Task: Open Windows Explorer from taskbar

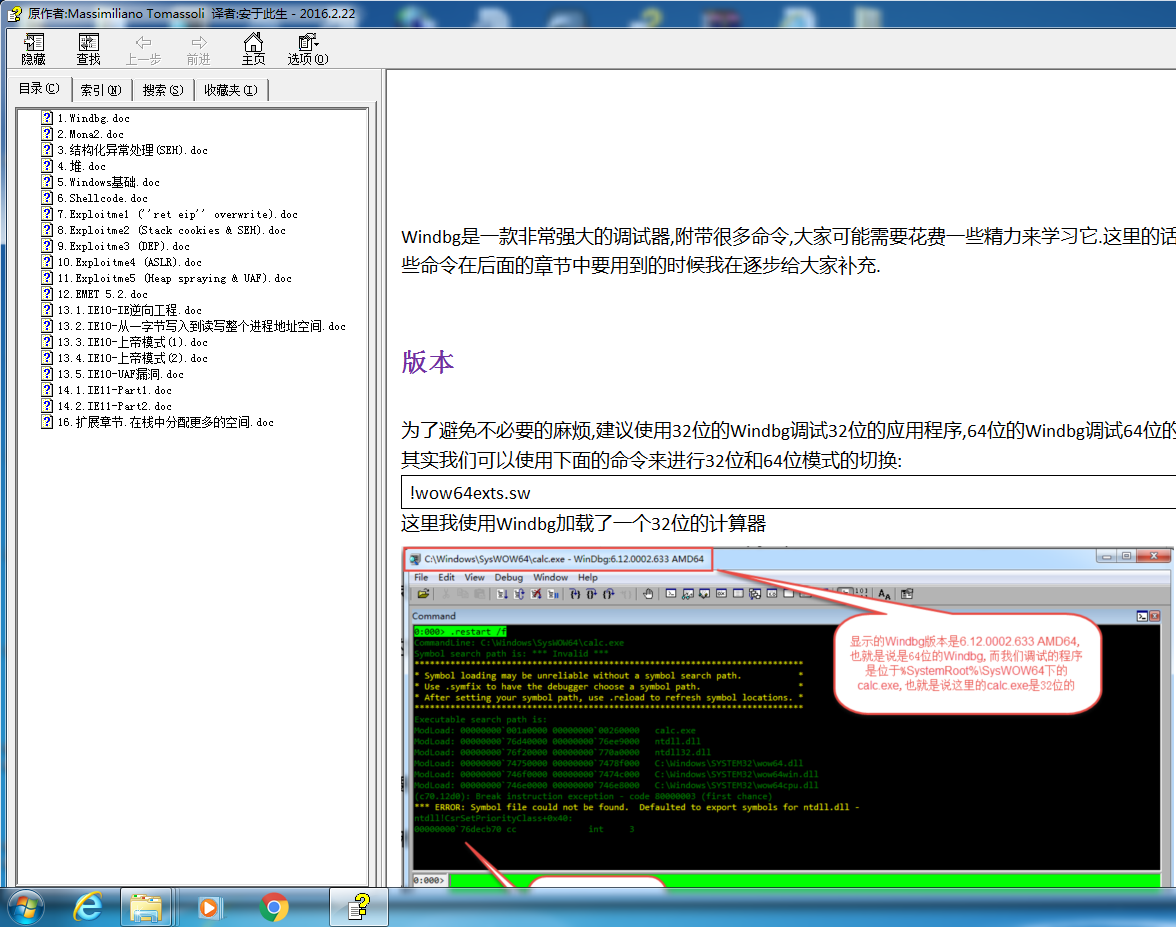Action: click(146, 908)
